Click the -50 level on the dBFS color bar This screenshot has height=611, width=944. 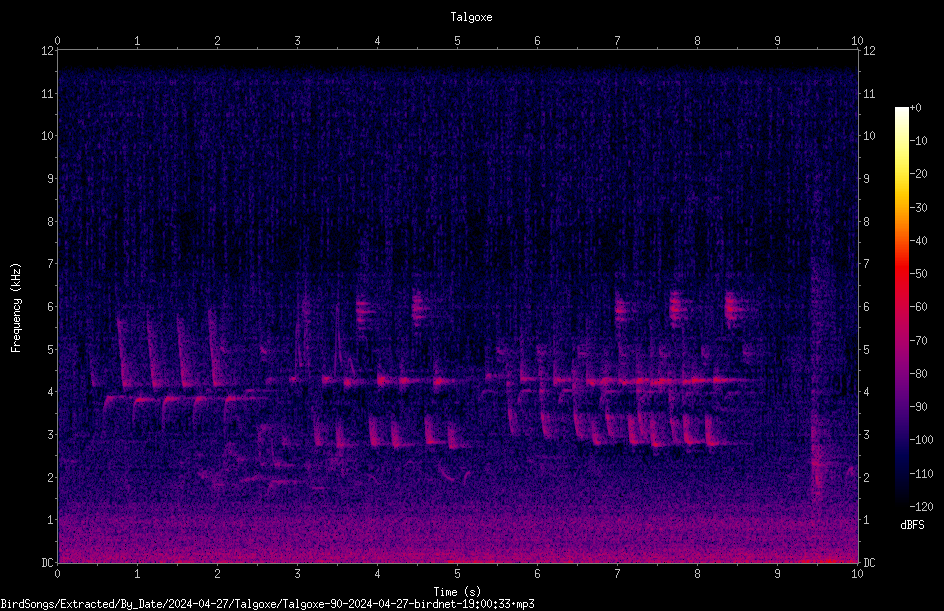pos(918,273)
